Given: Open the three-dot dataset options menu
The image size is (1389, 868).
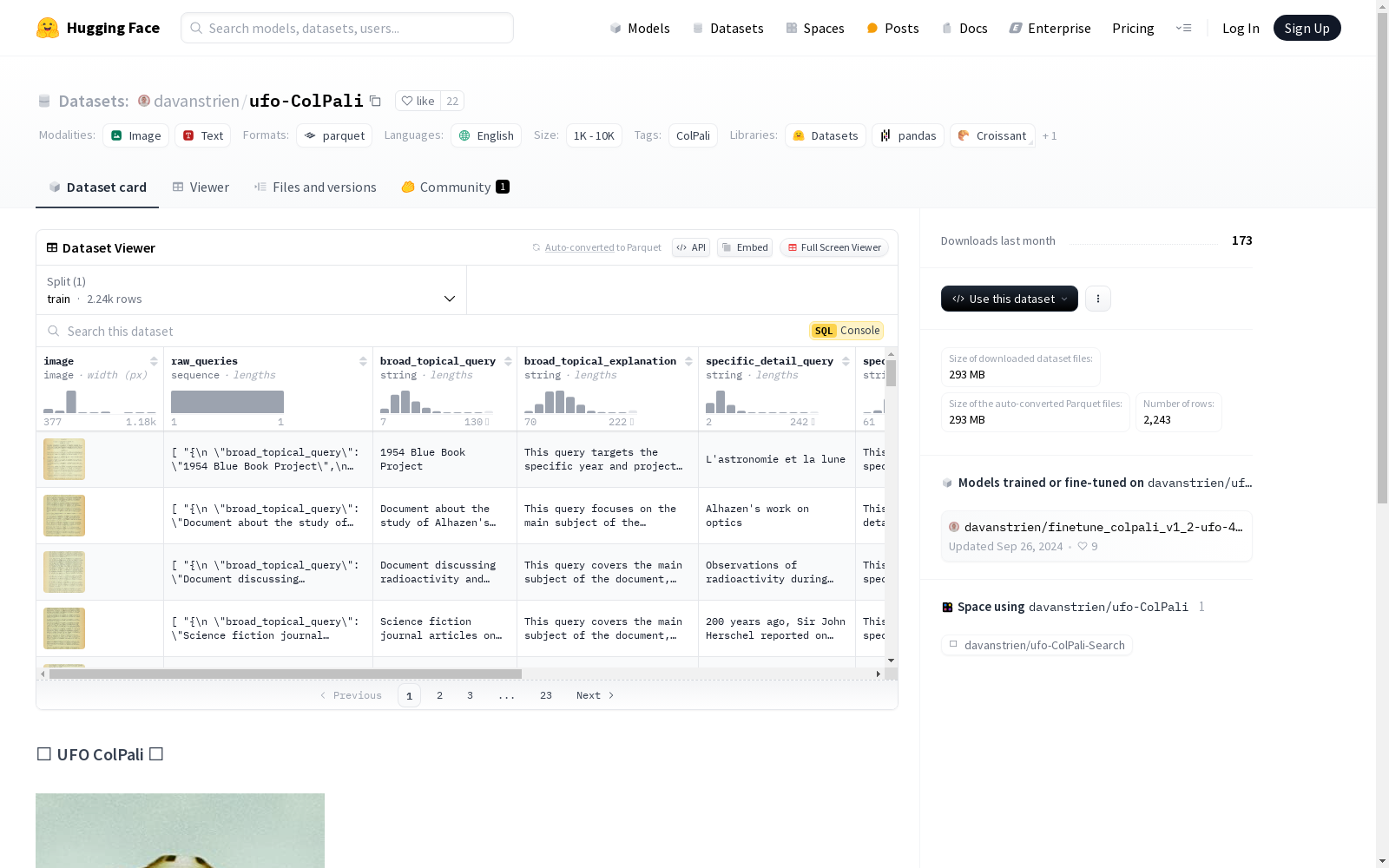Looking at the screenshot, I should [x=1098, y=299].
